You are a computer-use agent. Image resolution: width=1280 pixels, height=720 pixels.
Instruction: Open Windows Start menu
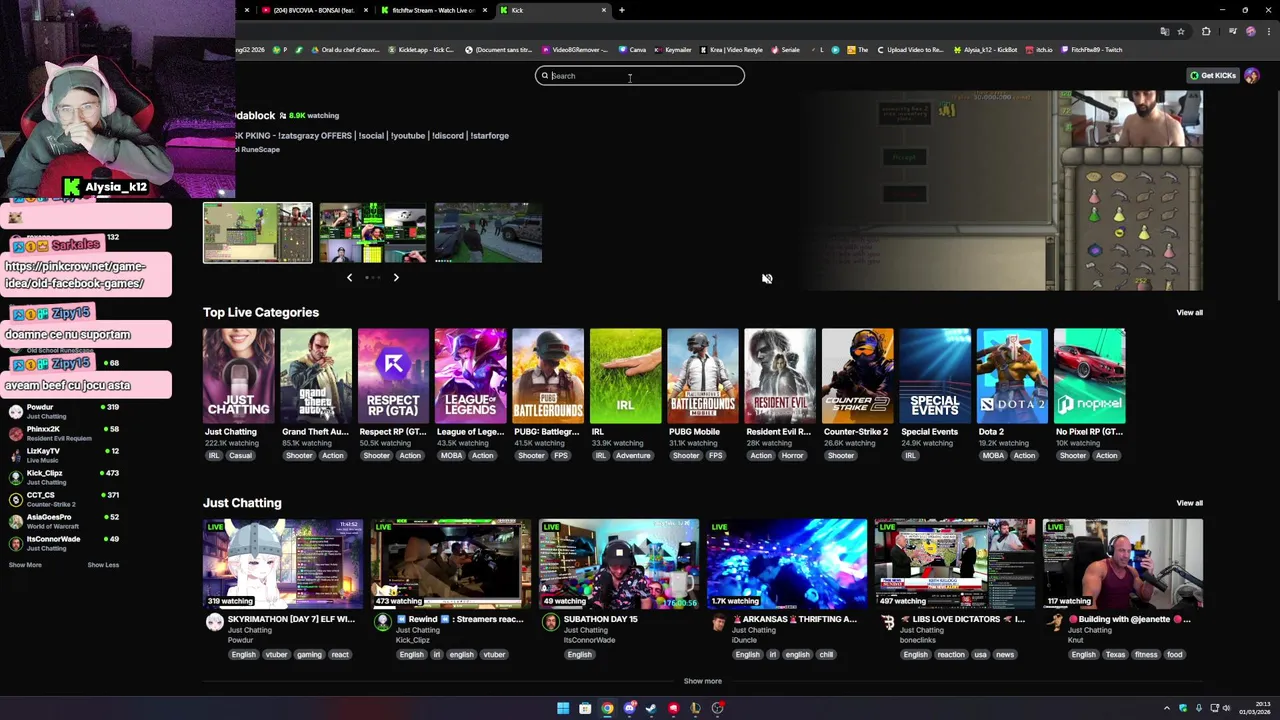tap(563, 709)
